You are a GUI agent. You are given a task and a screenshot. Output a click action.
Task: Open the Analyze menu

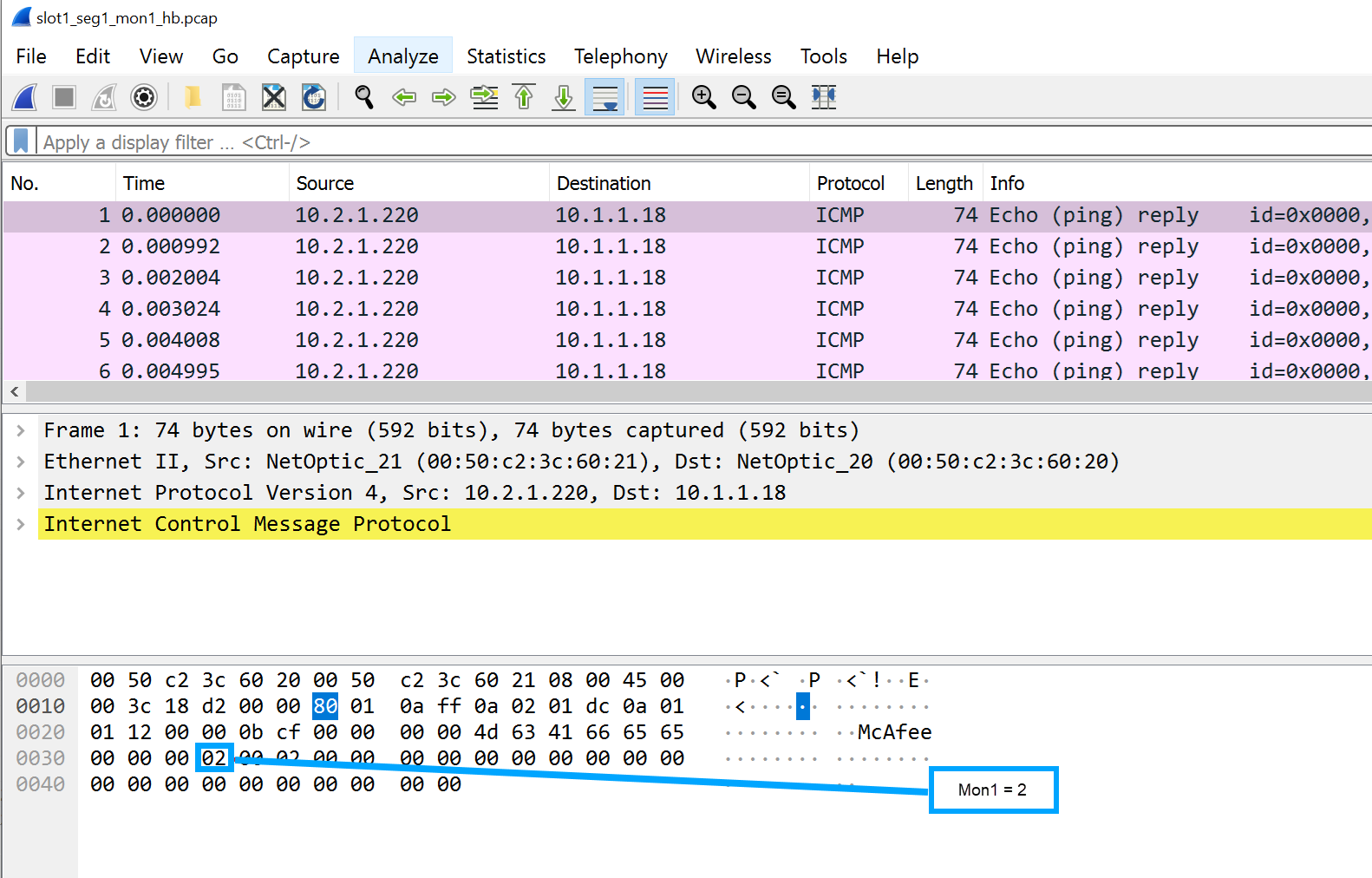pyautogui.click(x=403, y=56)
